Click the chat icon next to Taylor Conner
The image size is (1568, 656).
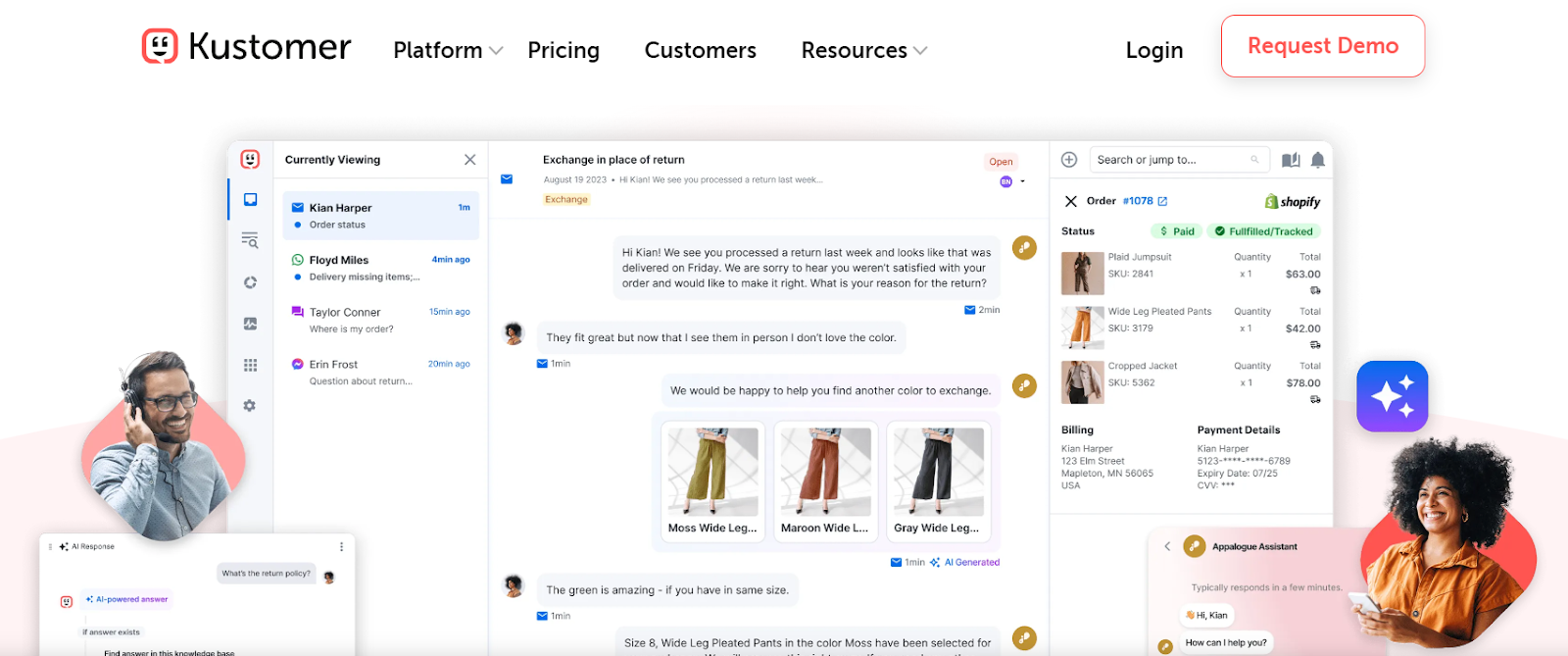coord(297,312)
